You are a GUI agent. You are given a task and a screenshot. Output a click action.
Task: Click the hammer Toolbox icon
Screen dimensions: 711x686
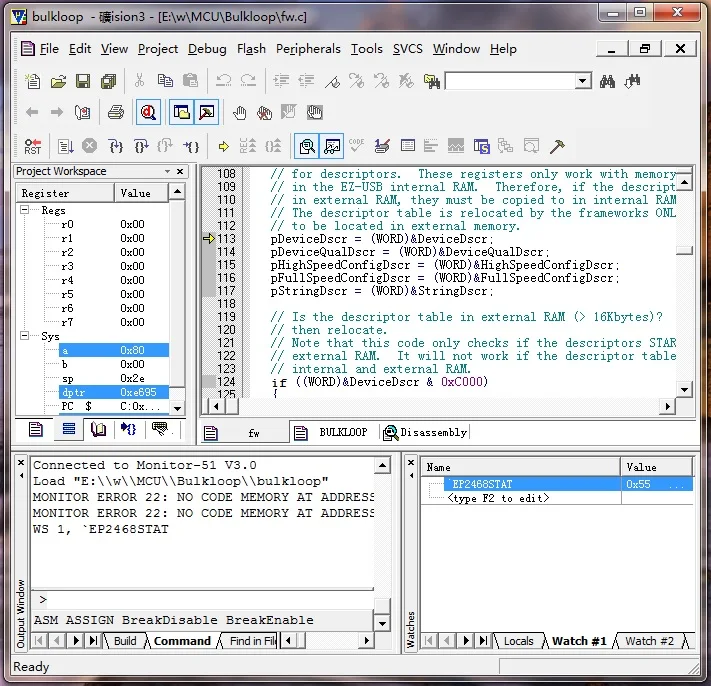(x=557, y=146)
